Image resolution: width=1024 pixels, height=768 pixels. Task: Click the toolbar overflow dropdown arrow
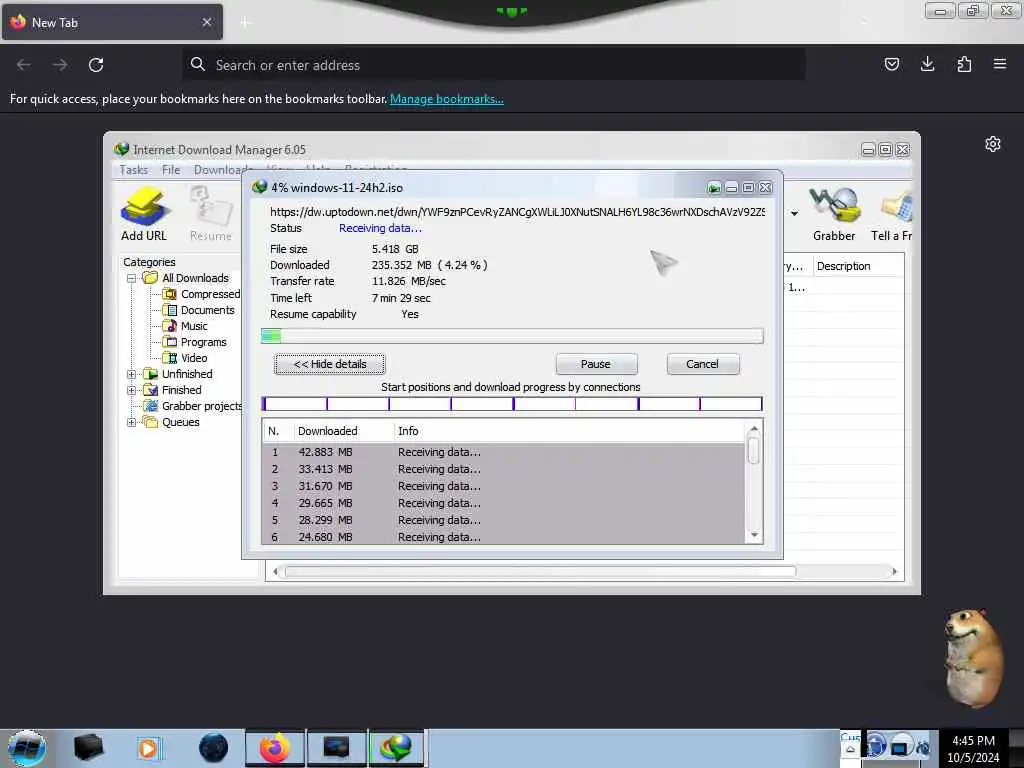(794, 214)
